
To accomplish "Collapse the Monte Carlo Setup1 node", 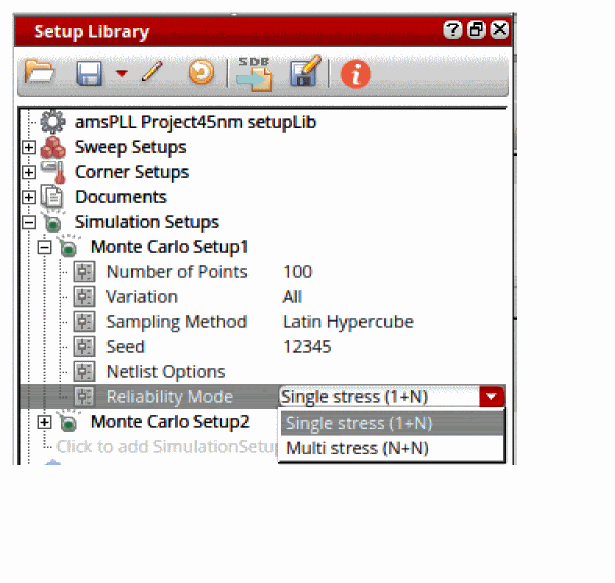I will pos(44,248).
